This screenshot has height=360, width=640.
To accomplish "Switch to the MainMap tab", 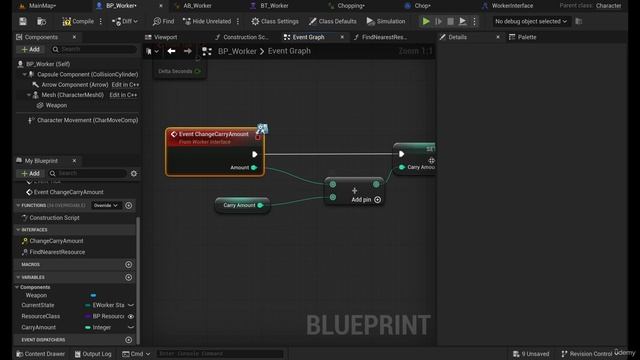I will pos(42,6).
